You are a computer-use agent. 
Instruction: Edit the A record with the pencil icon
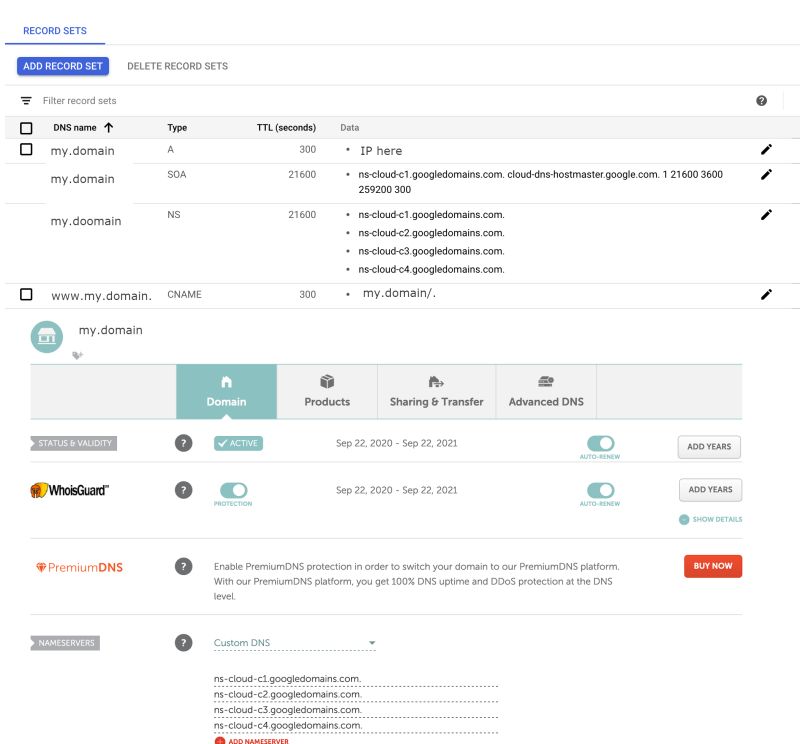766,149
